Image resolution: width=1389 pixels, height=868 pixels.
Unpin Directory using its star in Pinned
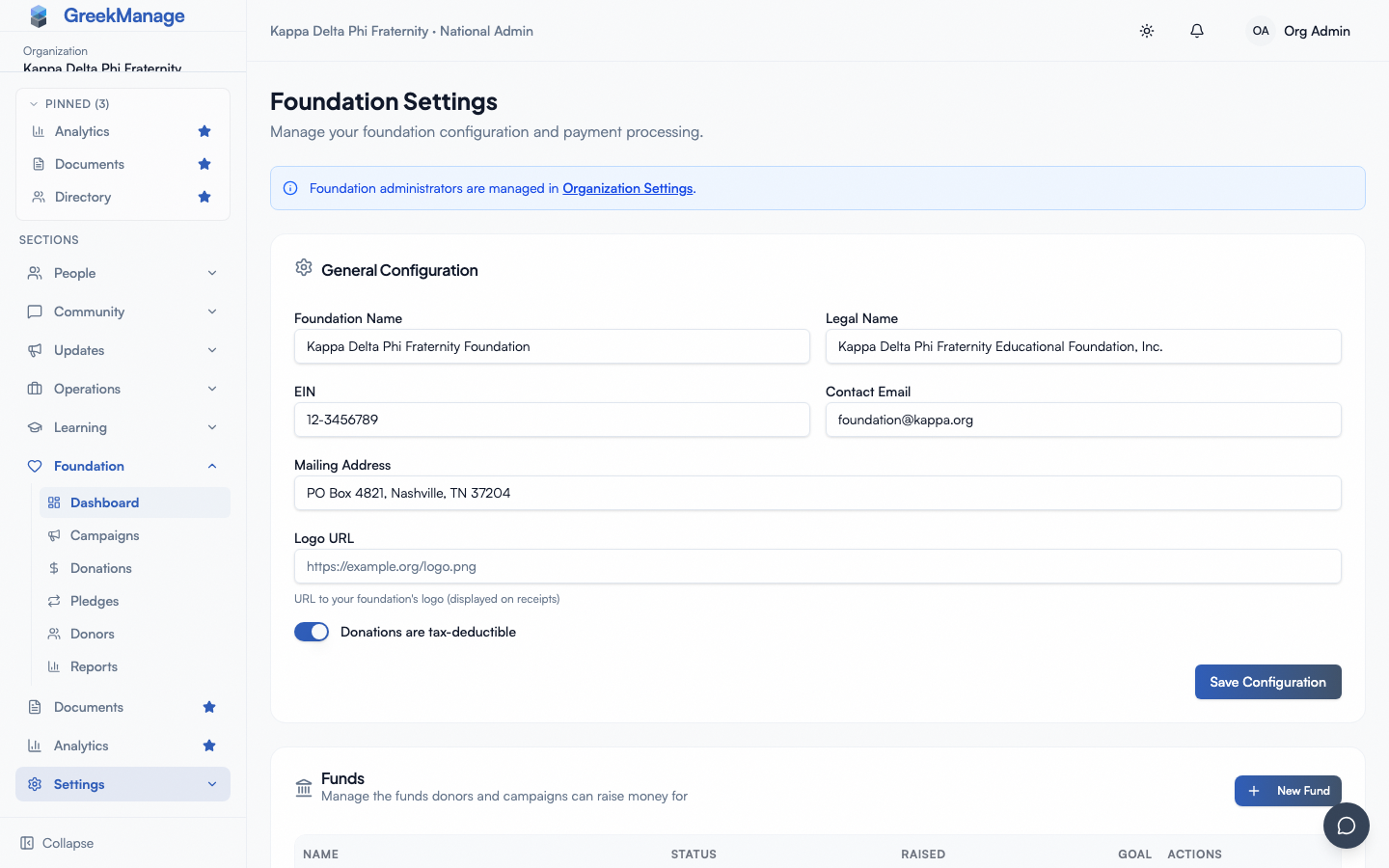click(204, 197)
